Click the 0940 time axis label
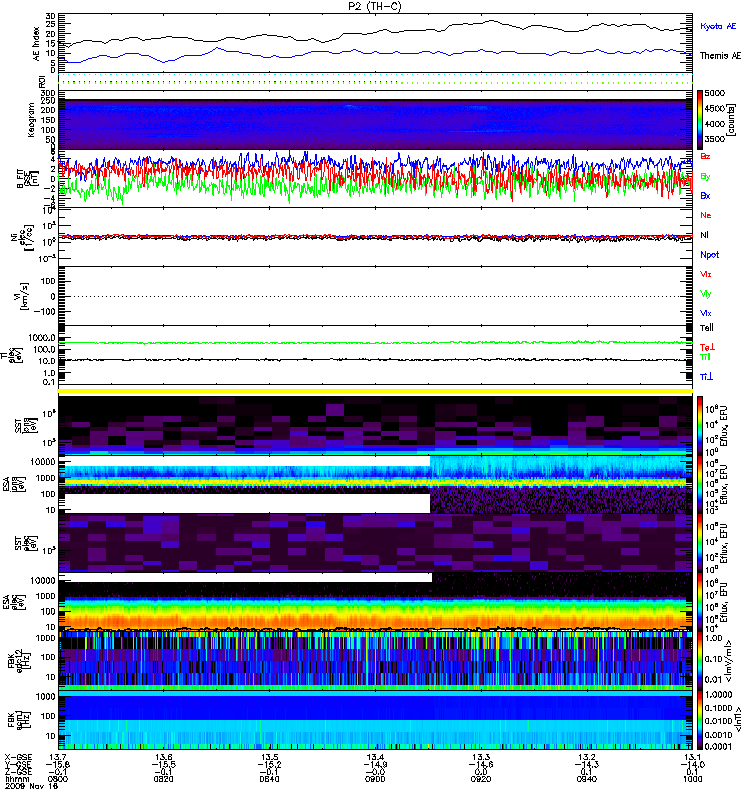 point(587,779)
